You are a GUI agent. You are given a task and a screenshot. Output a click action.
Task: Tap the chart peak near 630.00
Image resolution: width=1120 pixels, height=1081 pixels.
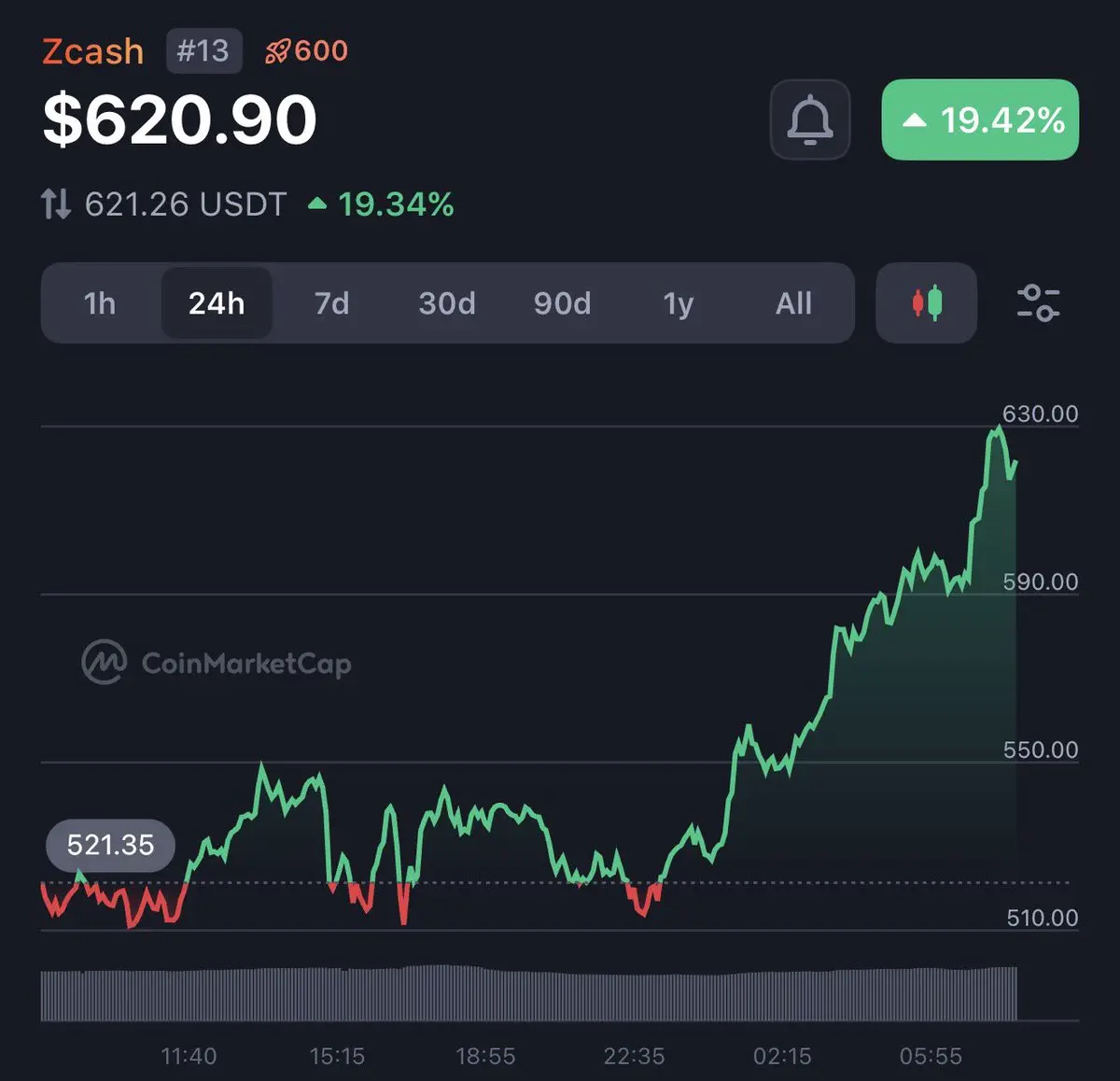[x=999, y=428]
